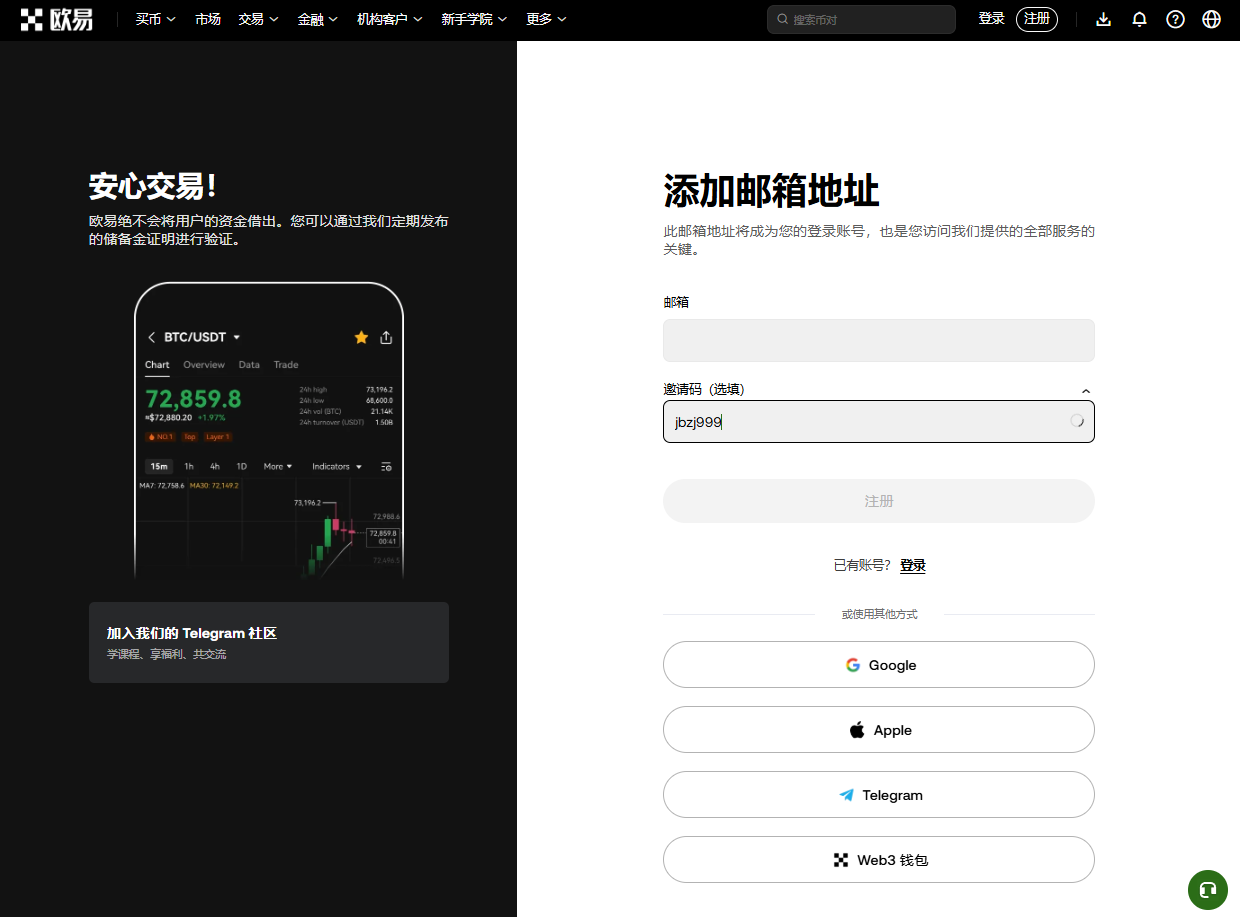Sign up with Apple
Image resolution: width=1240 pixels, height=917 pixels.
[x=879, y=730]
